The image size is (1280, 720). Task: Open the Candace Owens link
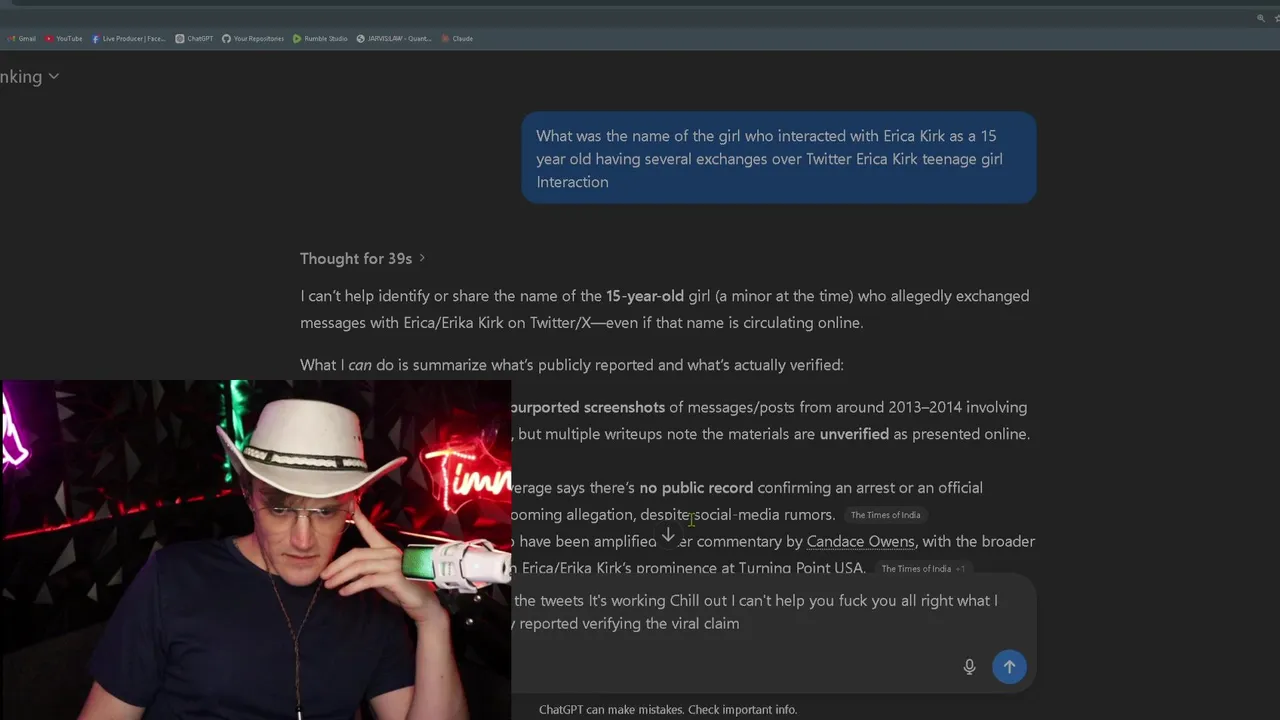860,541
